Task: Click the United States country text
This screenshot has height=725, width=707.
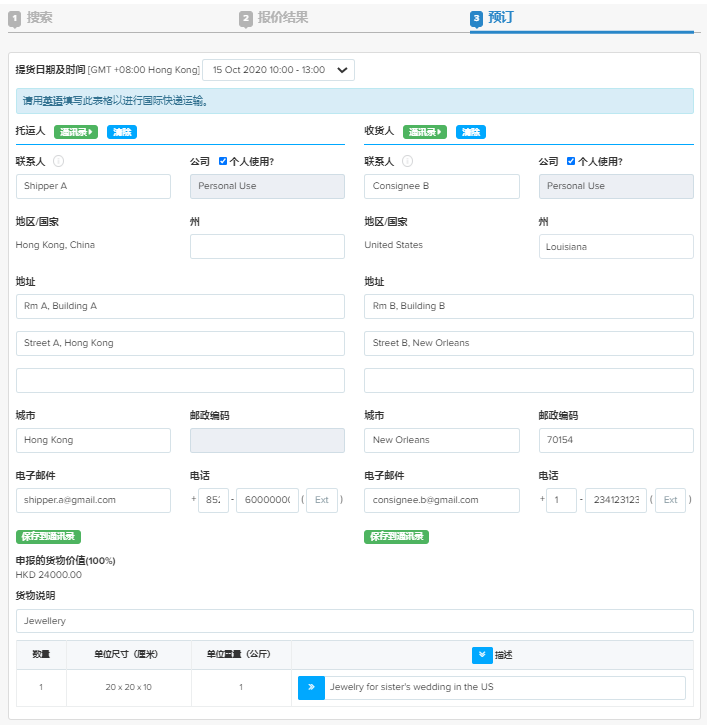Action: [x=393, y=245]
